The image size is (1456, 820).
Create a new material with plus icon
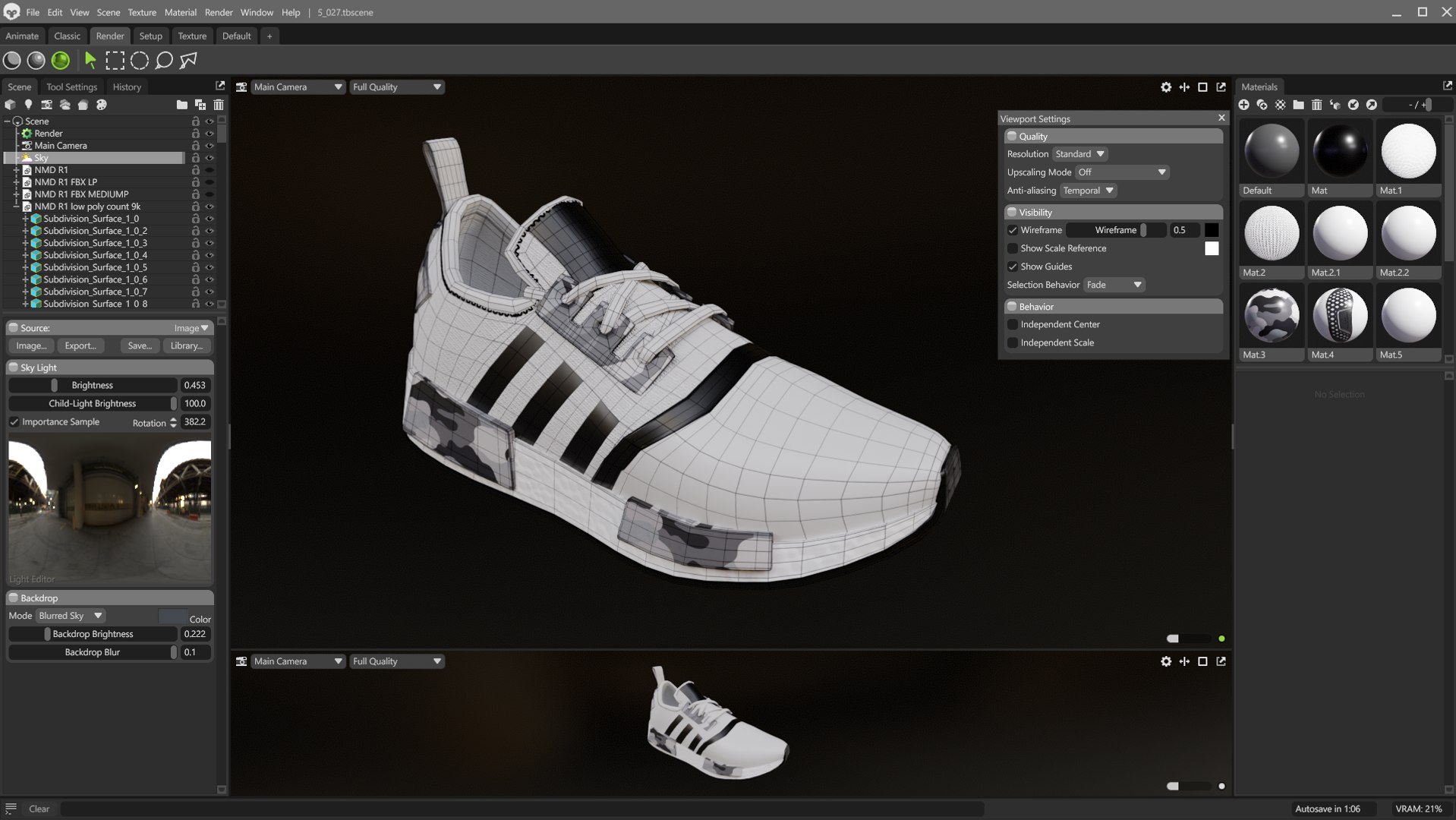coord(1243,105)
